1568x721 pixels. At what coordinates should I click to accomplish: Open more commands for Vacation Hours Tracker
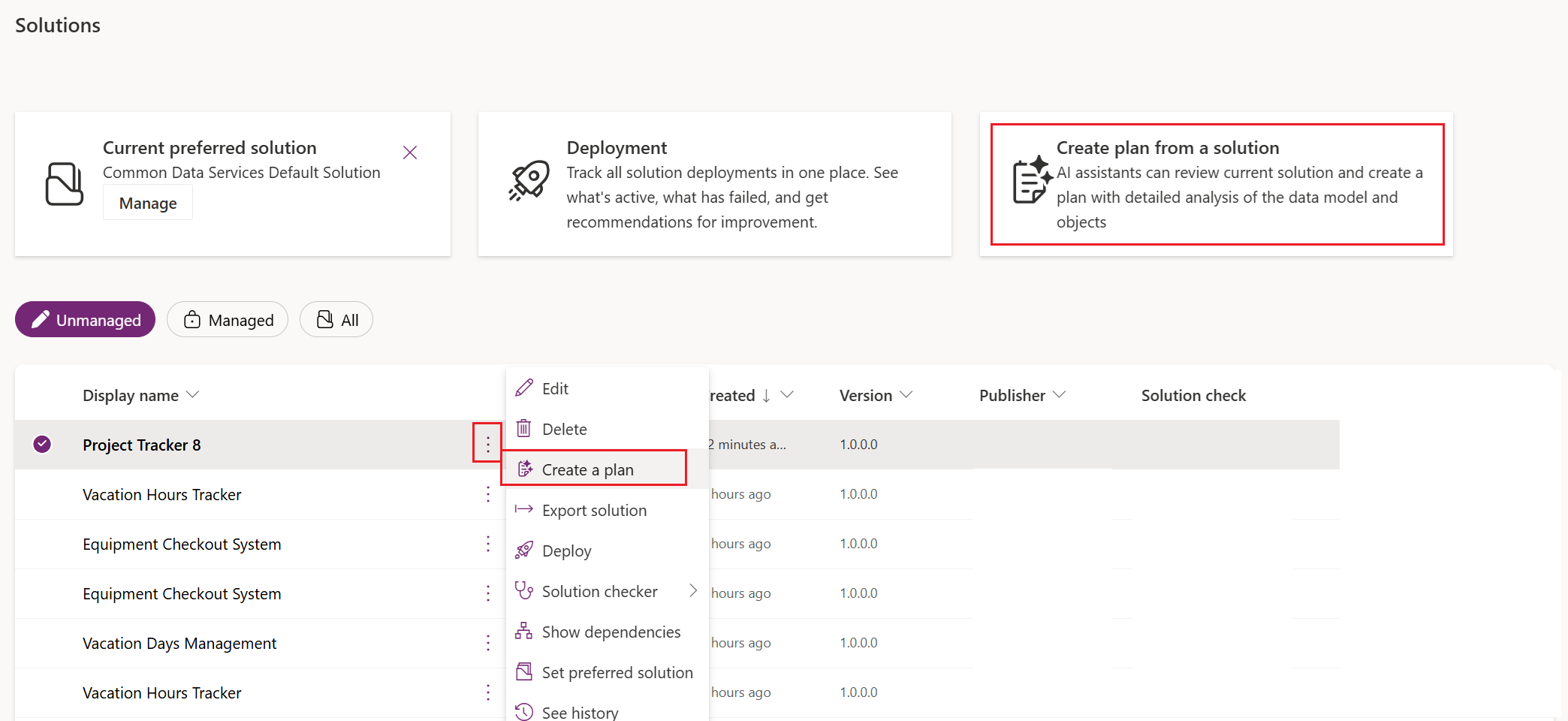(487, 494)
